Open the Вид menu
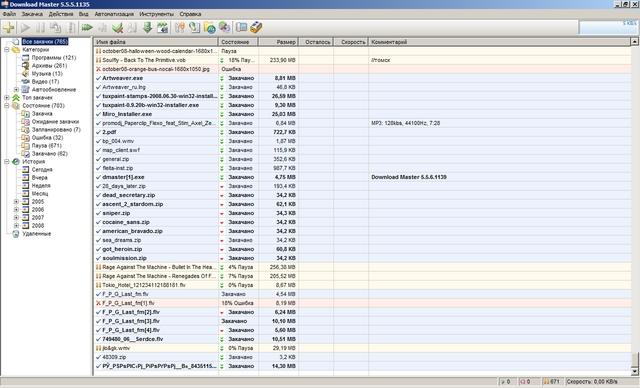Screen dimensions: 640x388 84,14
